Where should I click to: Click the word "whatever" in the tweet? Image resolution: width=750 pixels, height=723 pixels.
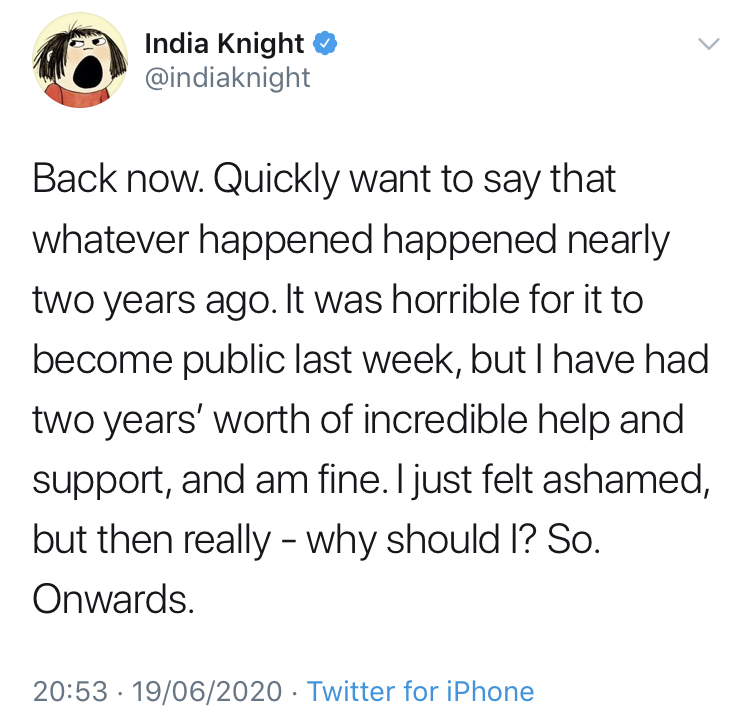(111, 239)
